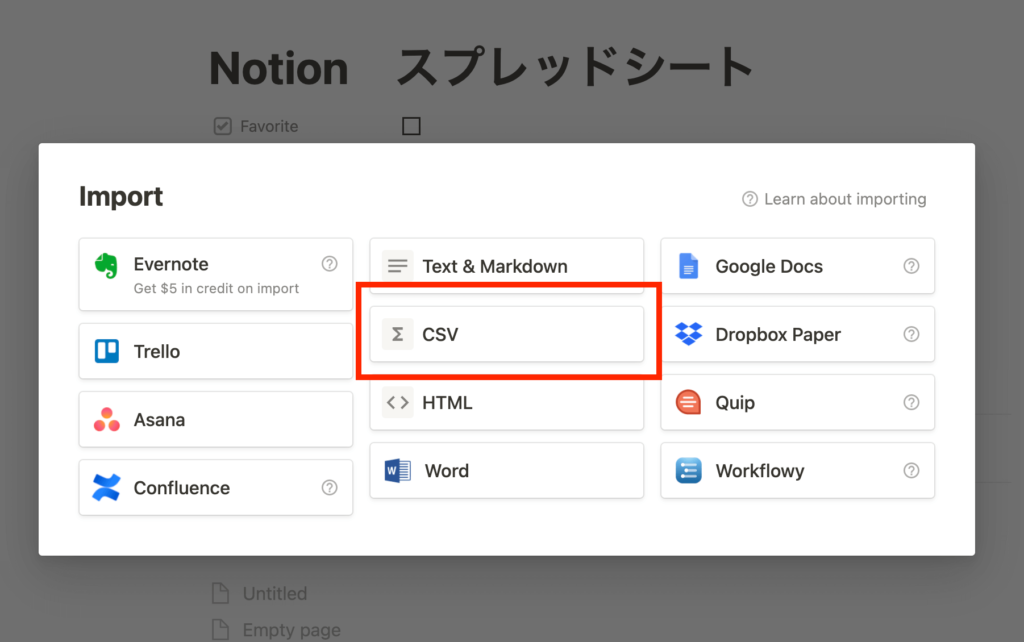Check the empty checkbox beside Favorite
1024x642 pixels.
411,126
